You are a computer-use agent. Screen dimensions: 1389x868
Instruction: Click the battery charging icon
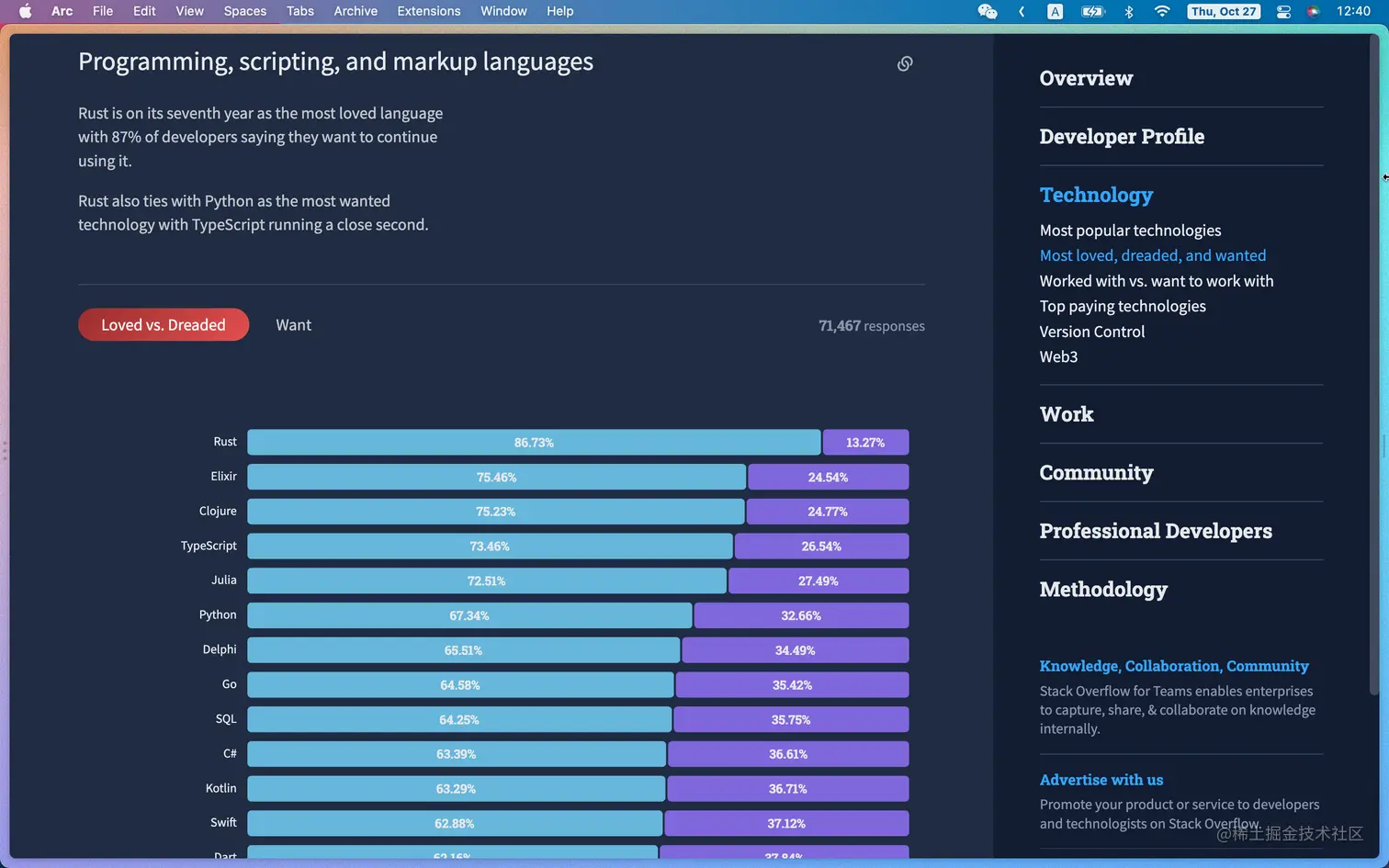1093,12
